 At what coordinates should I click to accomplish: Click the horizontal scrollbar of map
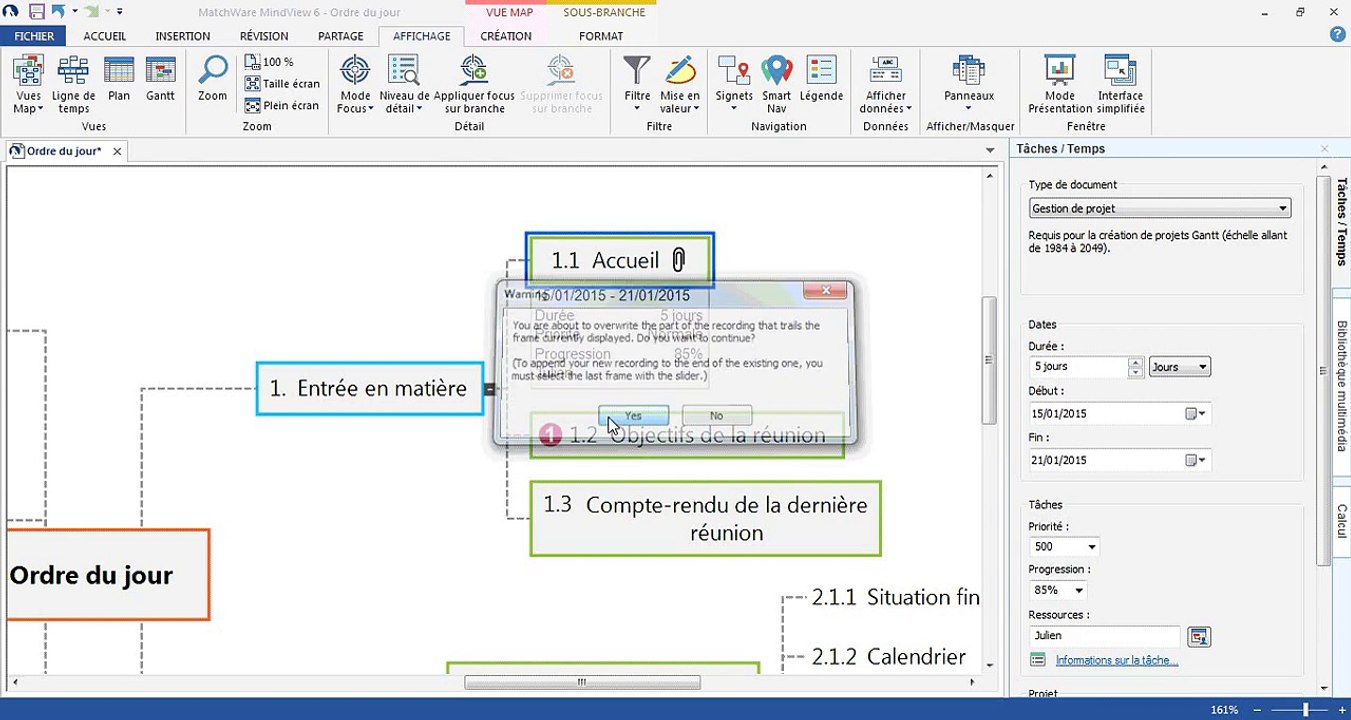(x=582, y=682)
